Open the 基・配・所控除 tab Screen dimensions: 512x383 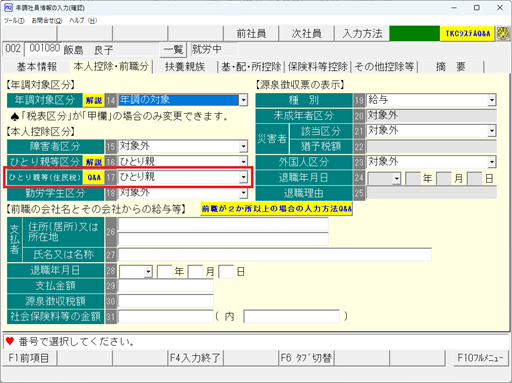(x=251, y=67)
